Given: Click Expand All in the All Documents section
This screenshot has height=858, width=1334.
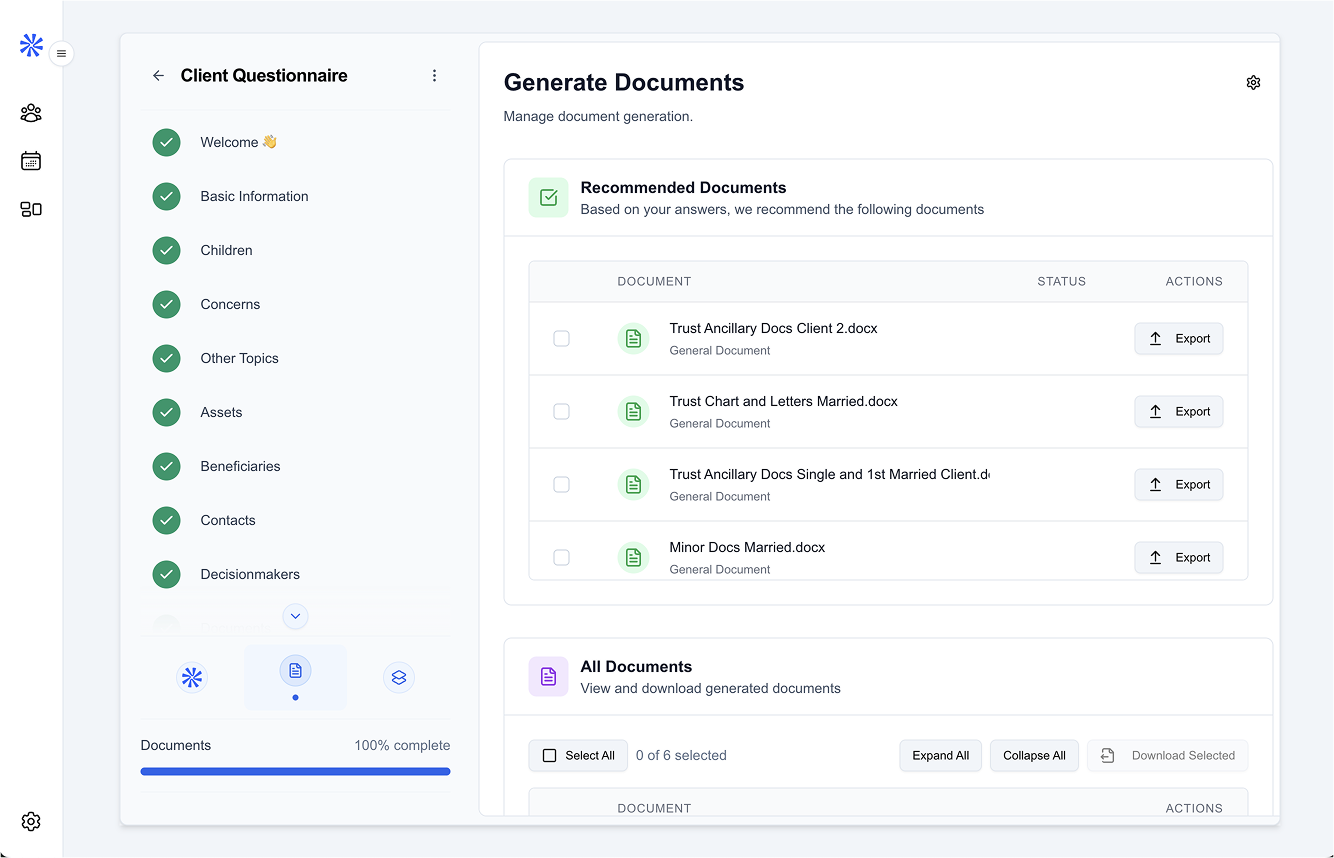Looking at the screenshot, I should 940,755.
